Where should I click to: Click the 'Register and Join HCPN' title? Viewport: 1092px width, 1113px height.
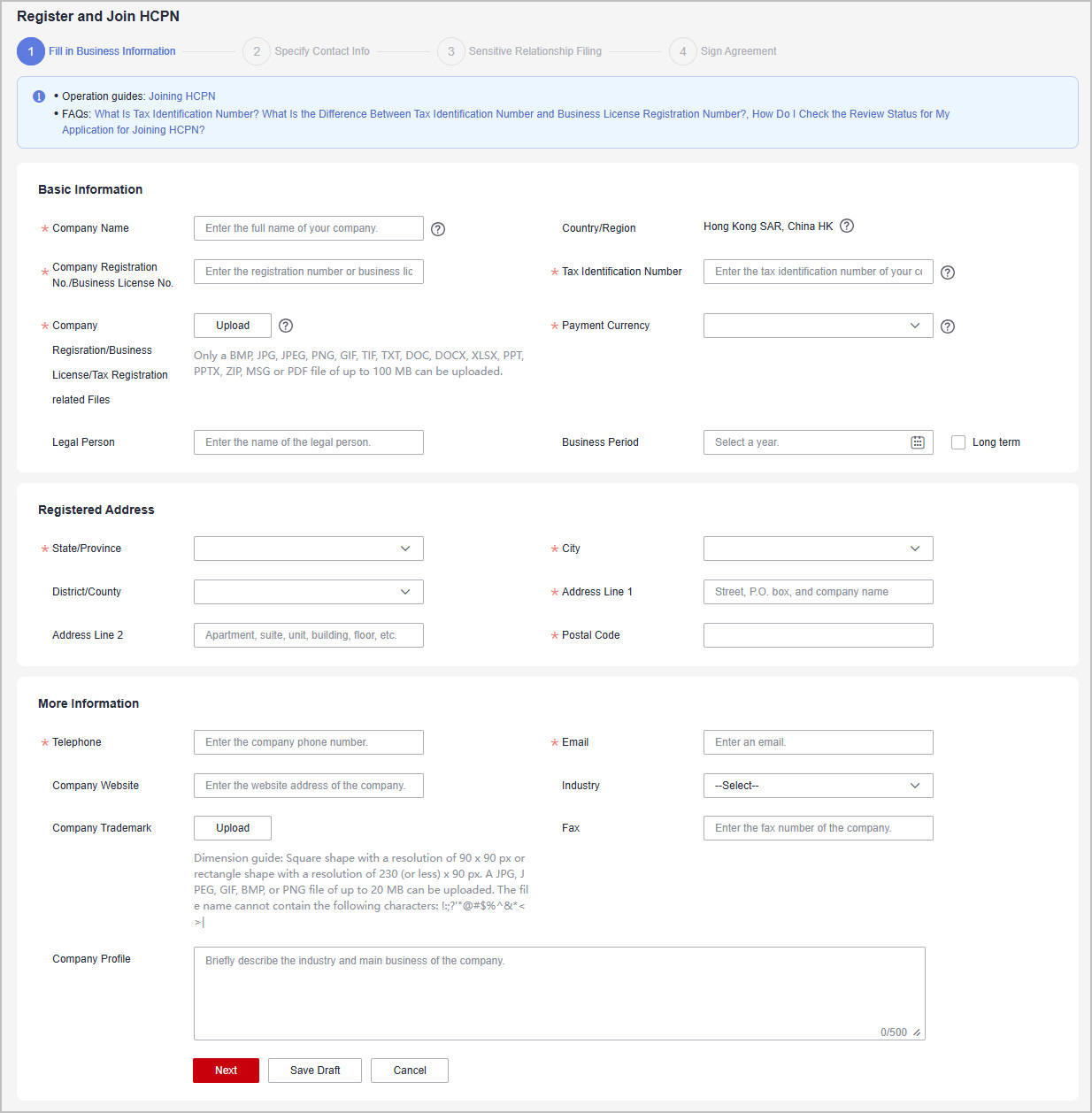(x=98, y=16)
